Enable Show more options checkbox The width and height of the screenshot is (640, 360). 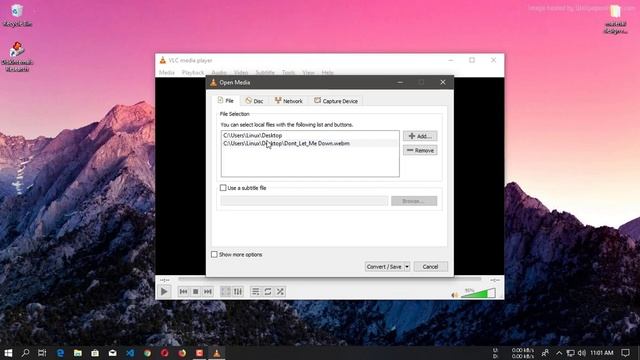click(x=214, y=254)
